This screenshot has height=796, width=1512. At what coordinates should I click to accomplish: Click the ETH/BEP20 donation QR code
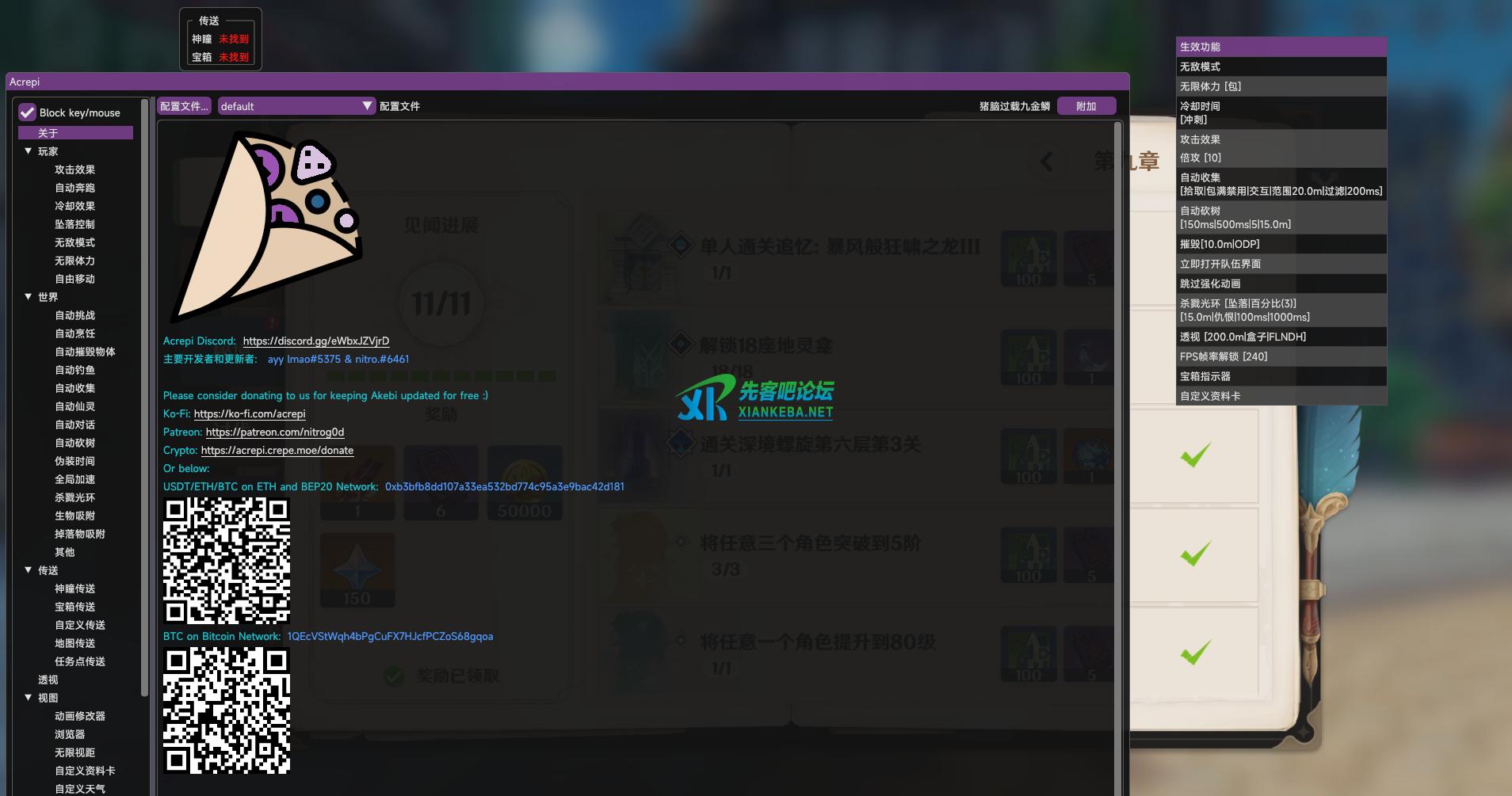click(227, 561)
